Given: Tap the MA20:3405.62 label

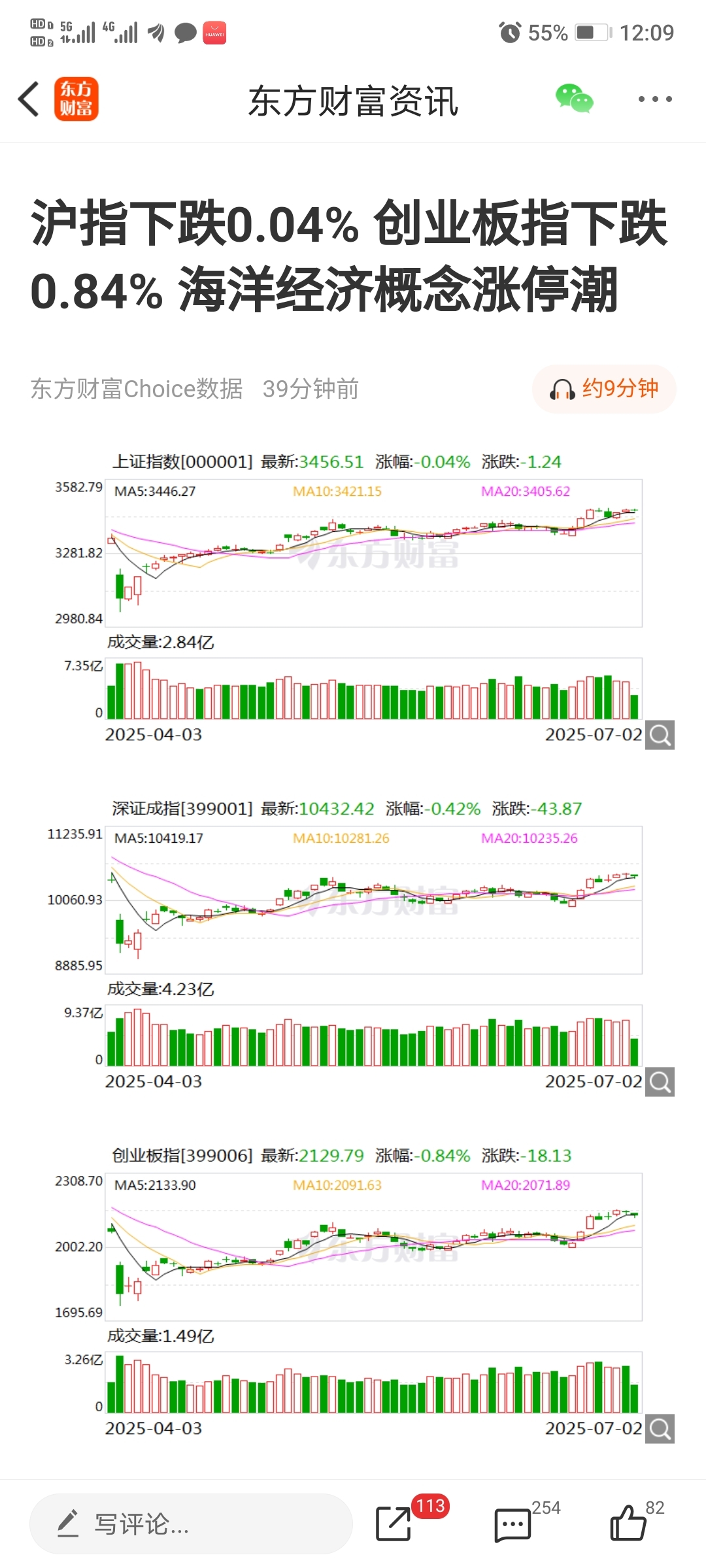Looking at the screenshot, I should 526,491.
